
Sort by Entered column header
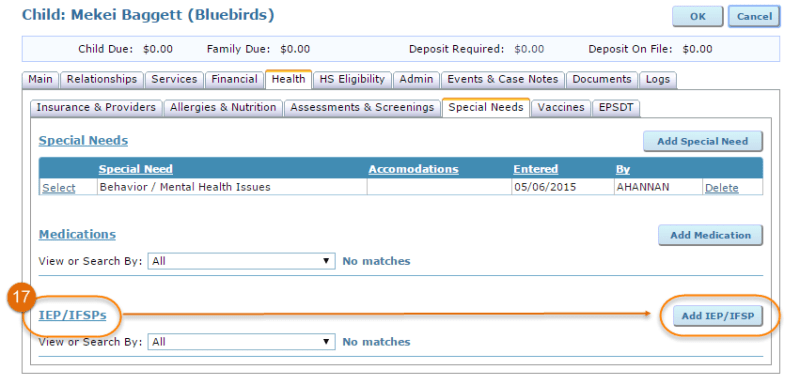[536, 169]
